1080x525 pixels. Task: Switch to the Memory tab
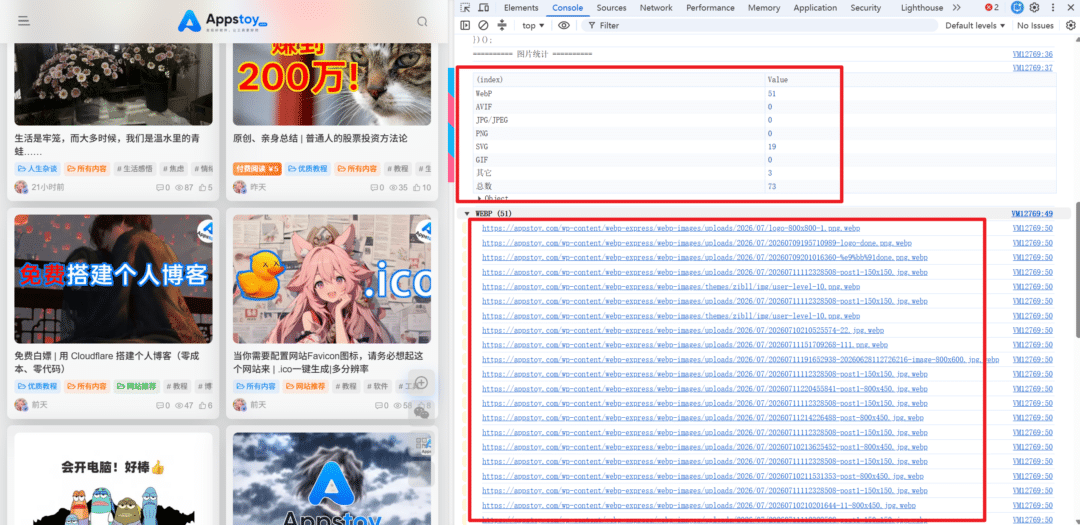[764, 8]
